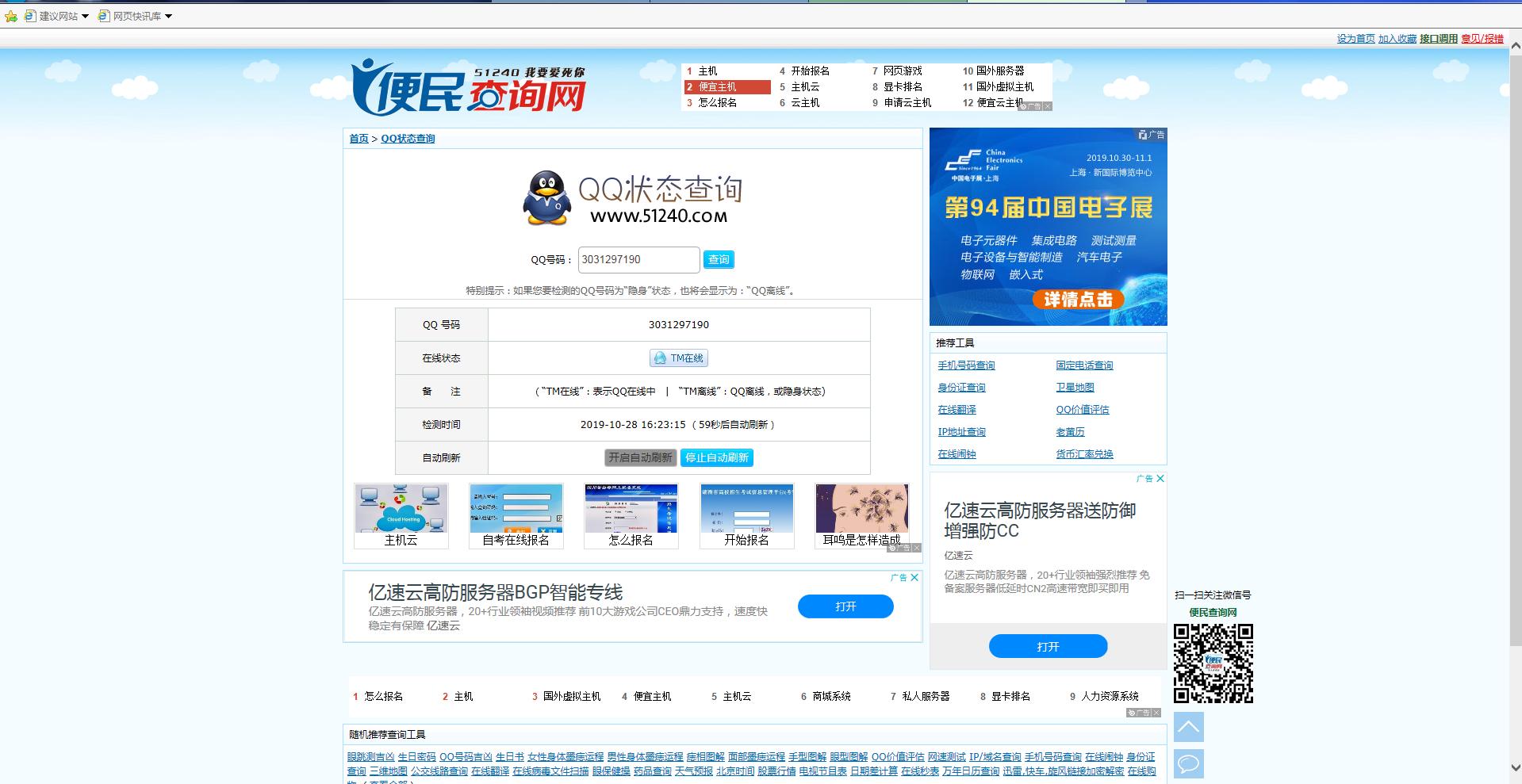Open QQ价值评估 sidebar tool link
Viewport: 1522px width, 784px height.
click(1083, 410)
